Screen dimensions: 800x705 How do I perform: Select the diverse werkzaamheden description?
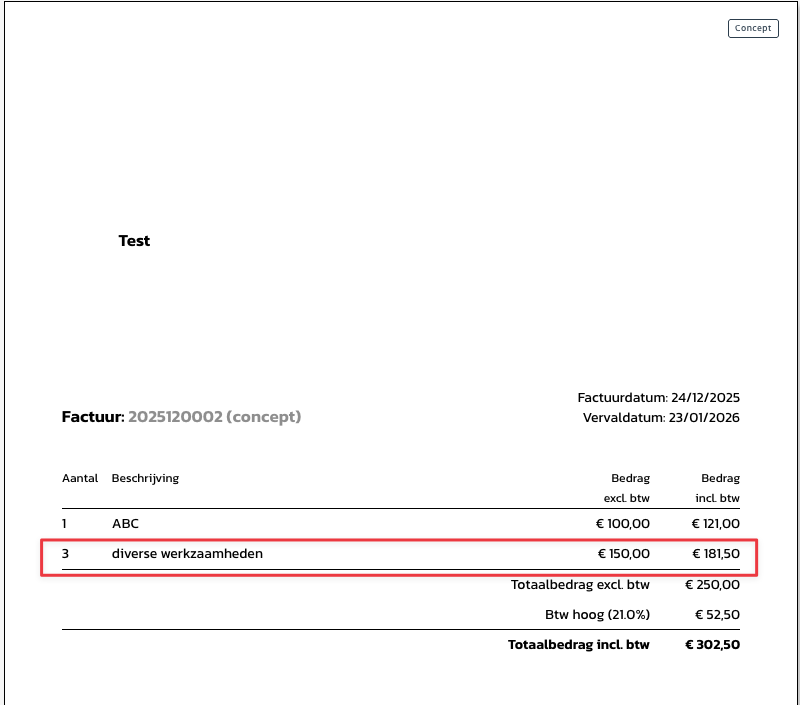click(x=187, y=553)
